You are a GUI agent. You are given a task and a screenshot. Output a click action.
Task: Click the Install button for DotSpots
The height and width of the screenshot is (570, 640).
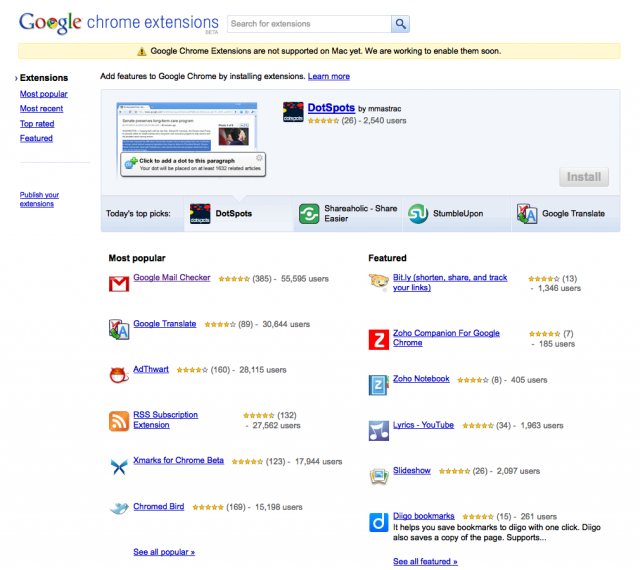[x=584, y=177]
